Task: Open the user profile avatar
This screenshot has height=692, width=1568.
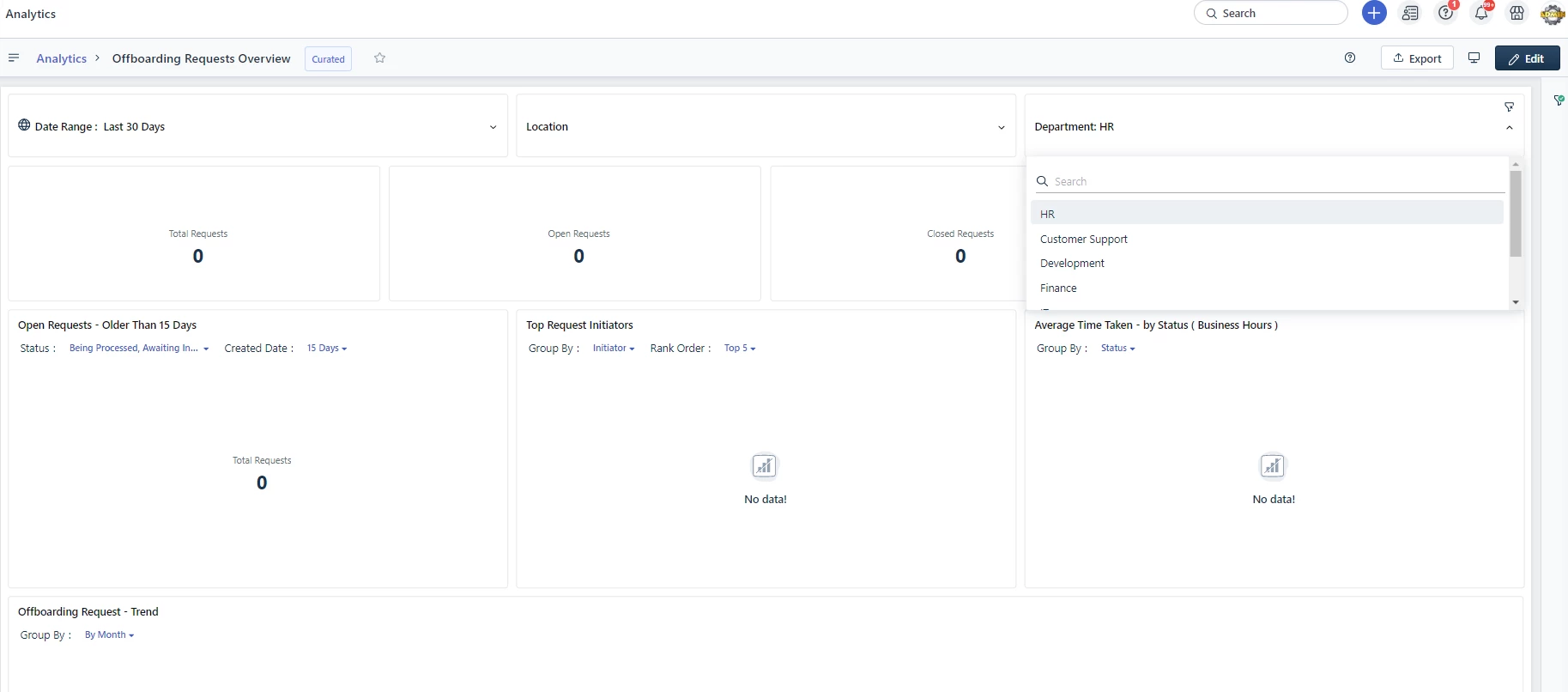Action: (1553, 14)
